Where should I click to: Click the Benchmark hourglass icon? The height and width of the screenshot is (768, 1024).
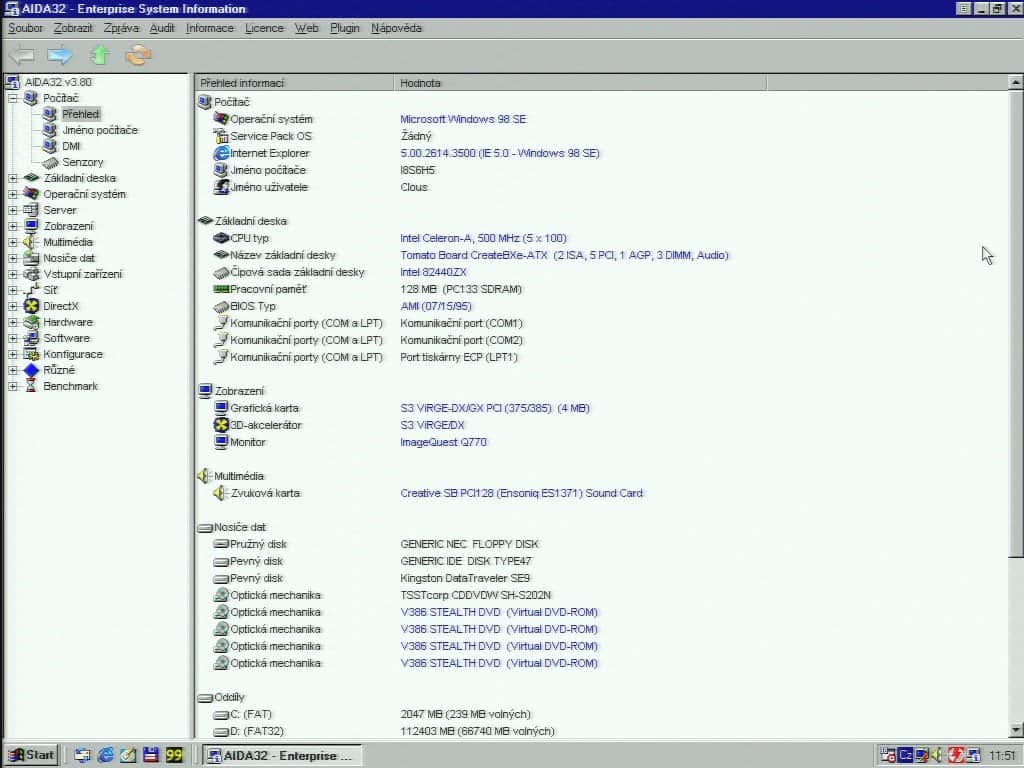(x=31, y=386)
